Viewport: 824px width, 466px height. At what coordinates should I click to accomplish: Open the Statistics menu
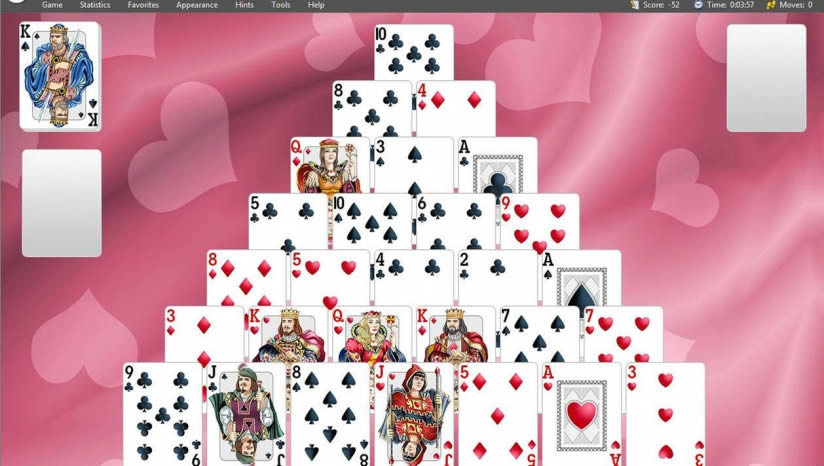pyautogui.click(x=95, y=5)
